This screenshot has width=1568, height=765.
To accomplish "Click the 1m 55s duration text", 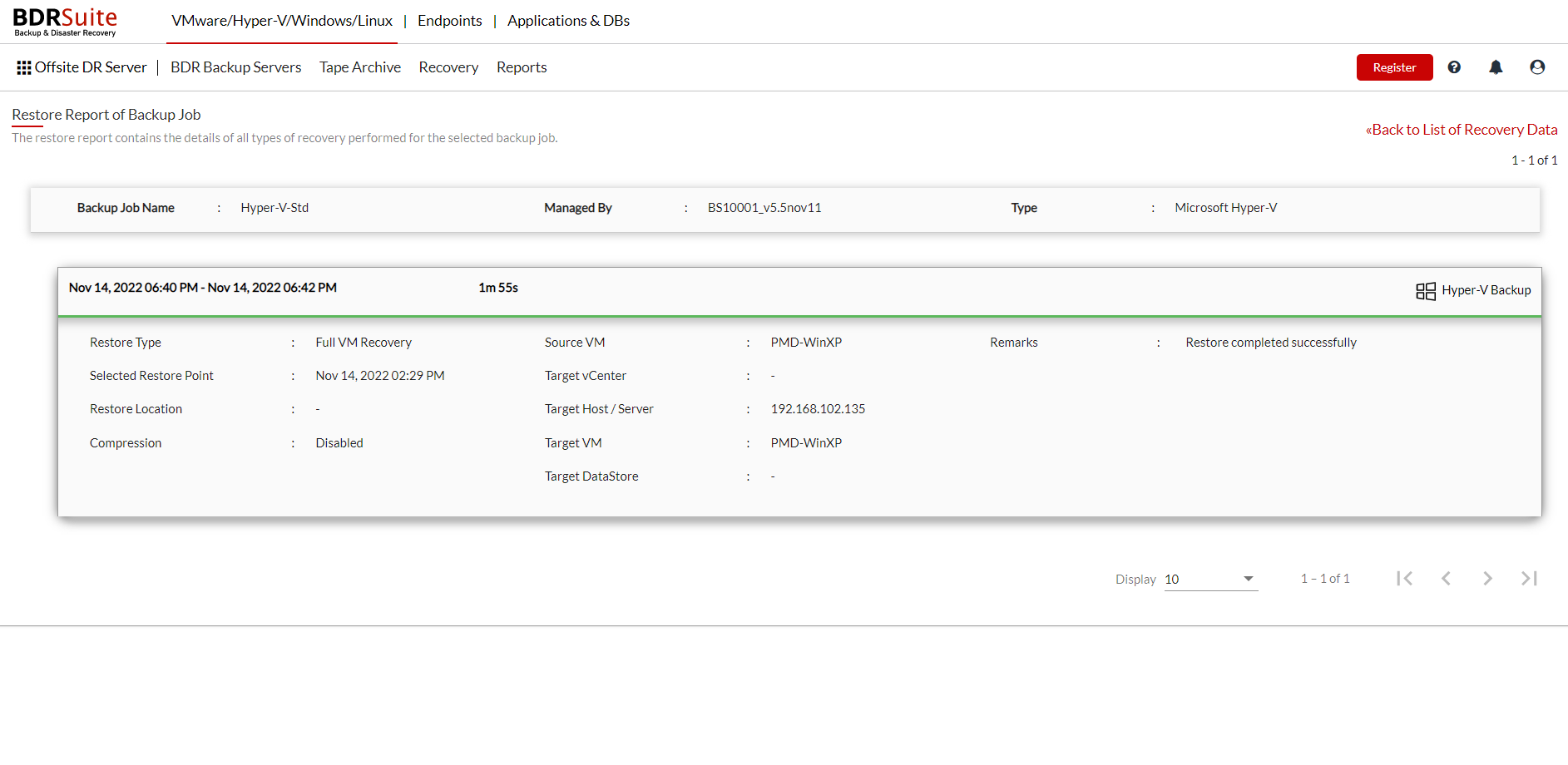I will point(498,288).
